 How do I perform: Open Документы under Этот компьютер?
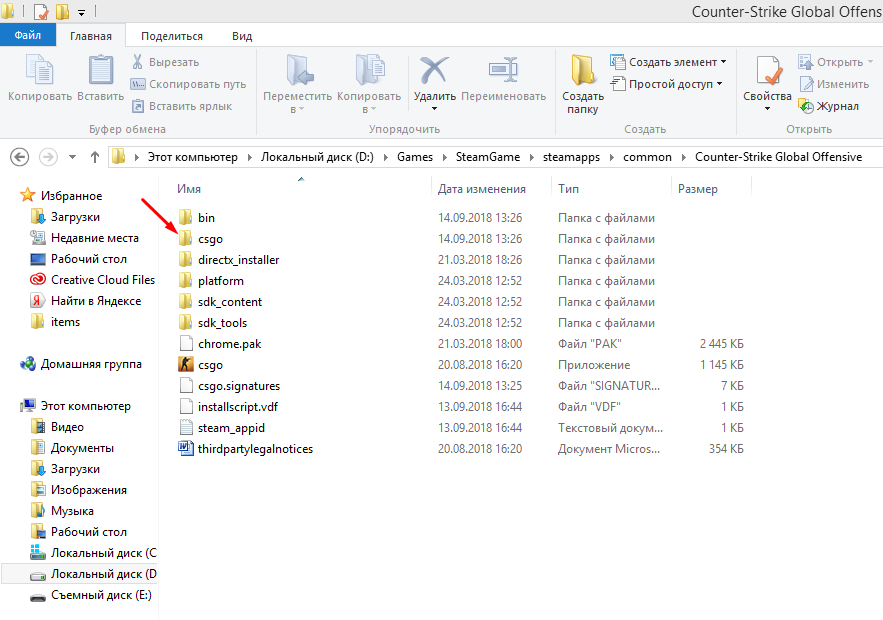click(72, 448)
